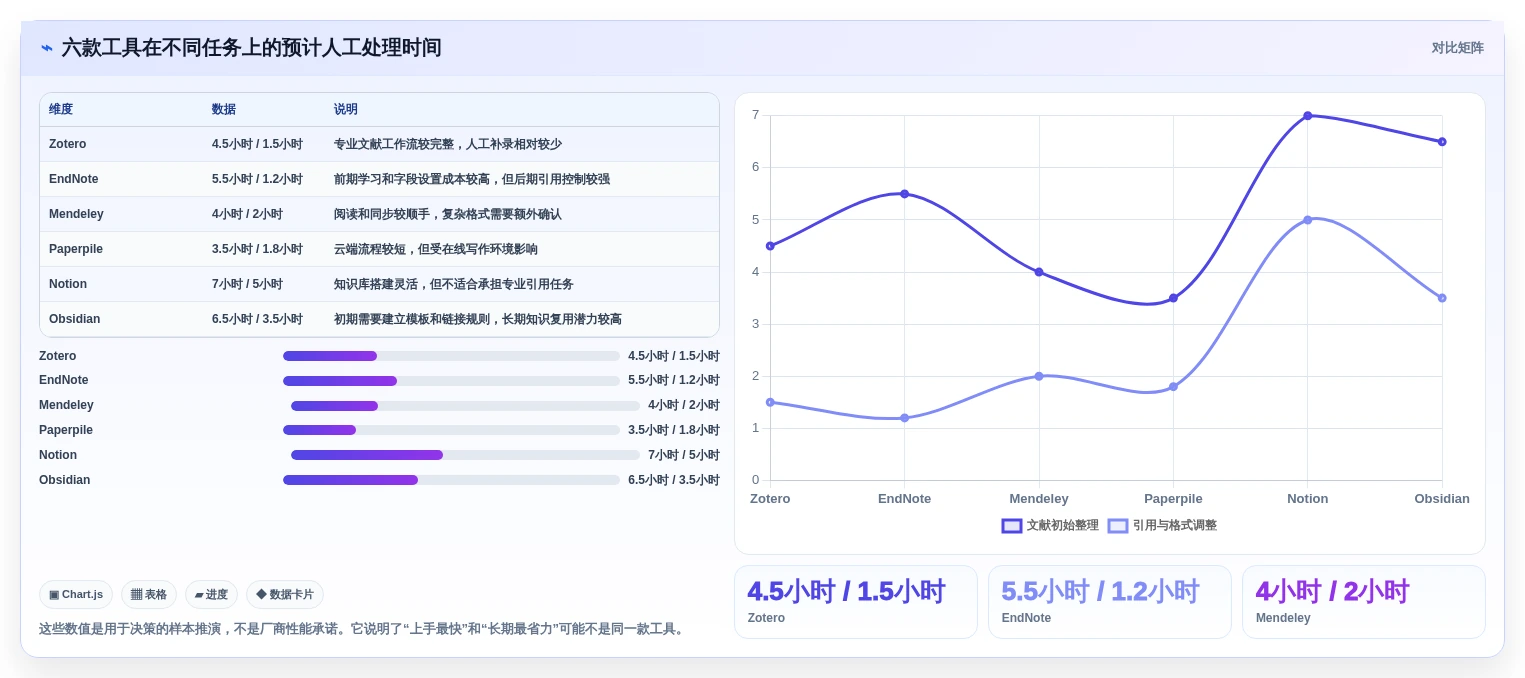Click the footnote about 样本推演
This screenshot has width=1525, height=678.
[363, 629]
